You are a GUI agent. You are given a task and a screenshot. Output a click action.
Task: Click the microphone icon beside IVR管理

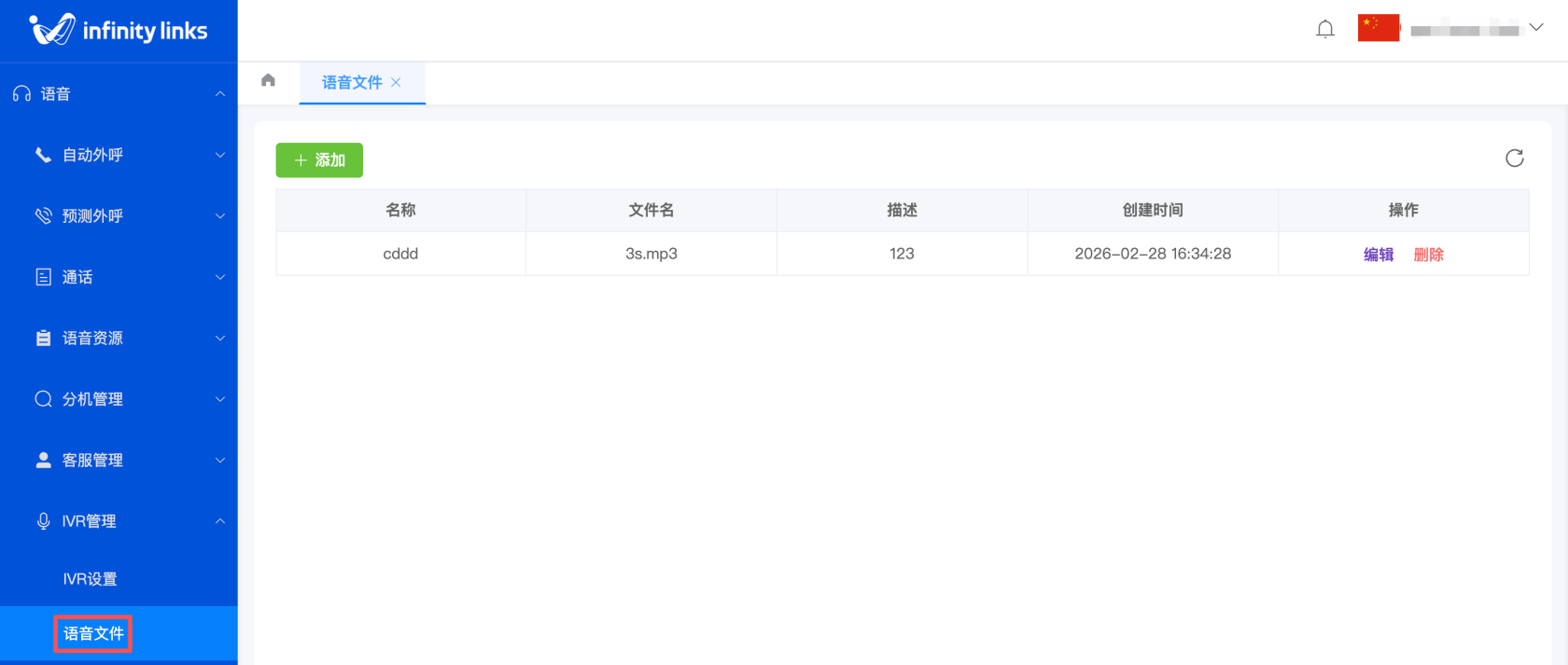tap(43, 521)
